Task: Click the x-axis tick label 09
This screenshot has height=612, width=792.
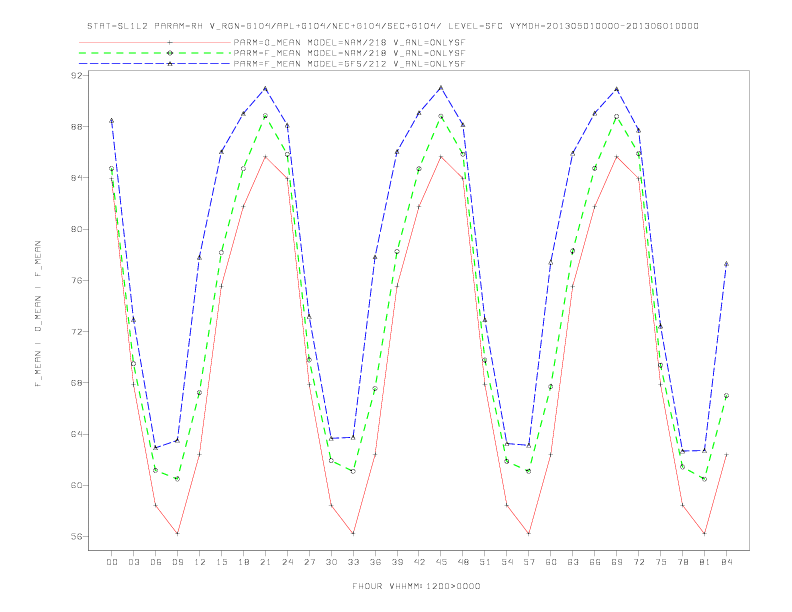Action: (177, 562)
